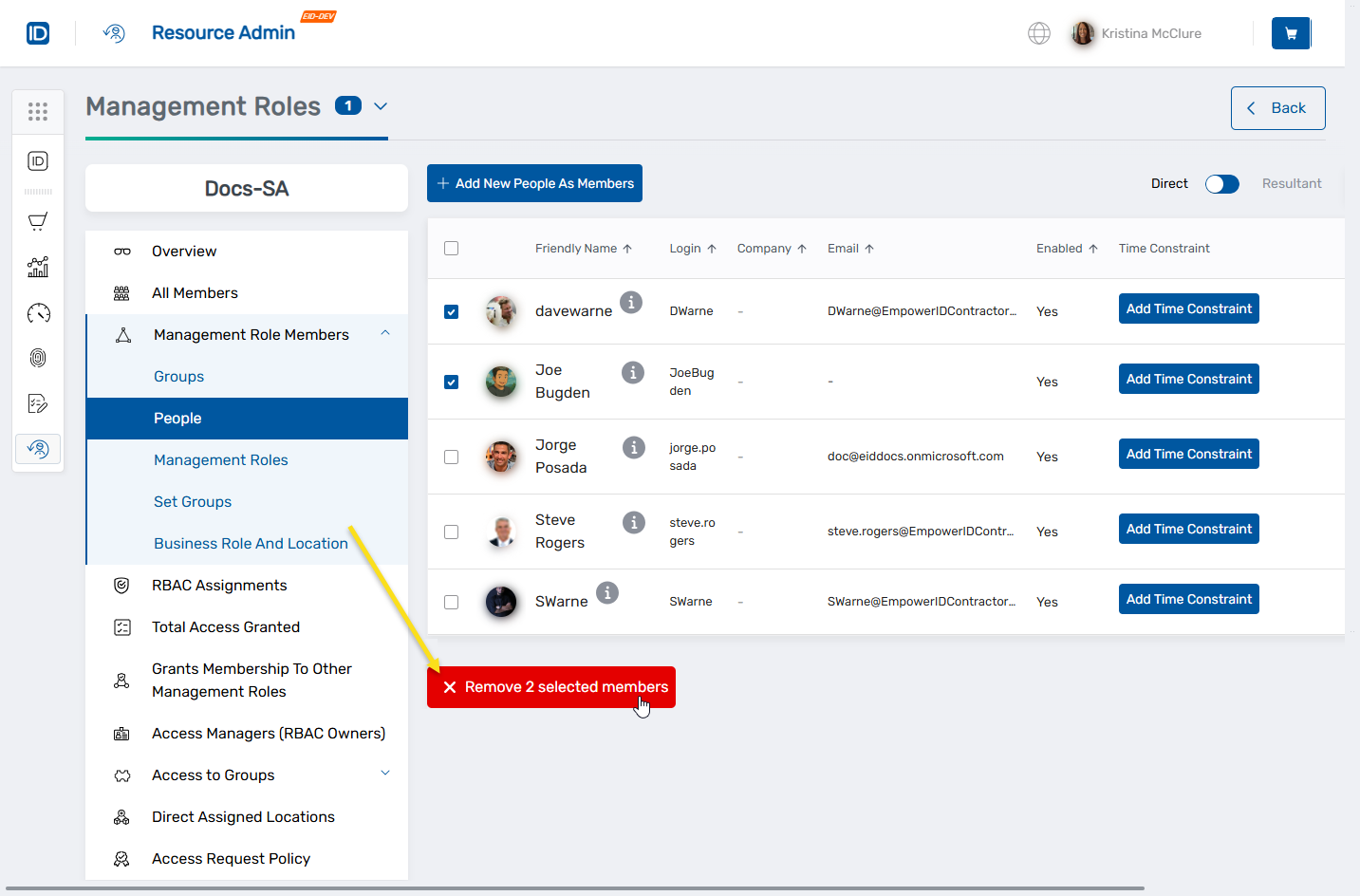
Task: Expand the Access to Groups menu
Action: pyautogui.click(x=385, y=774)
